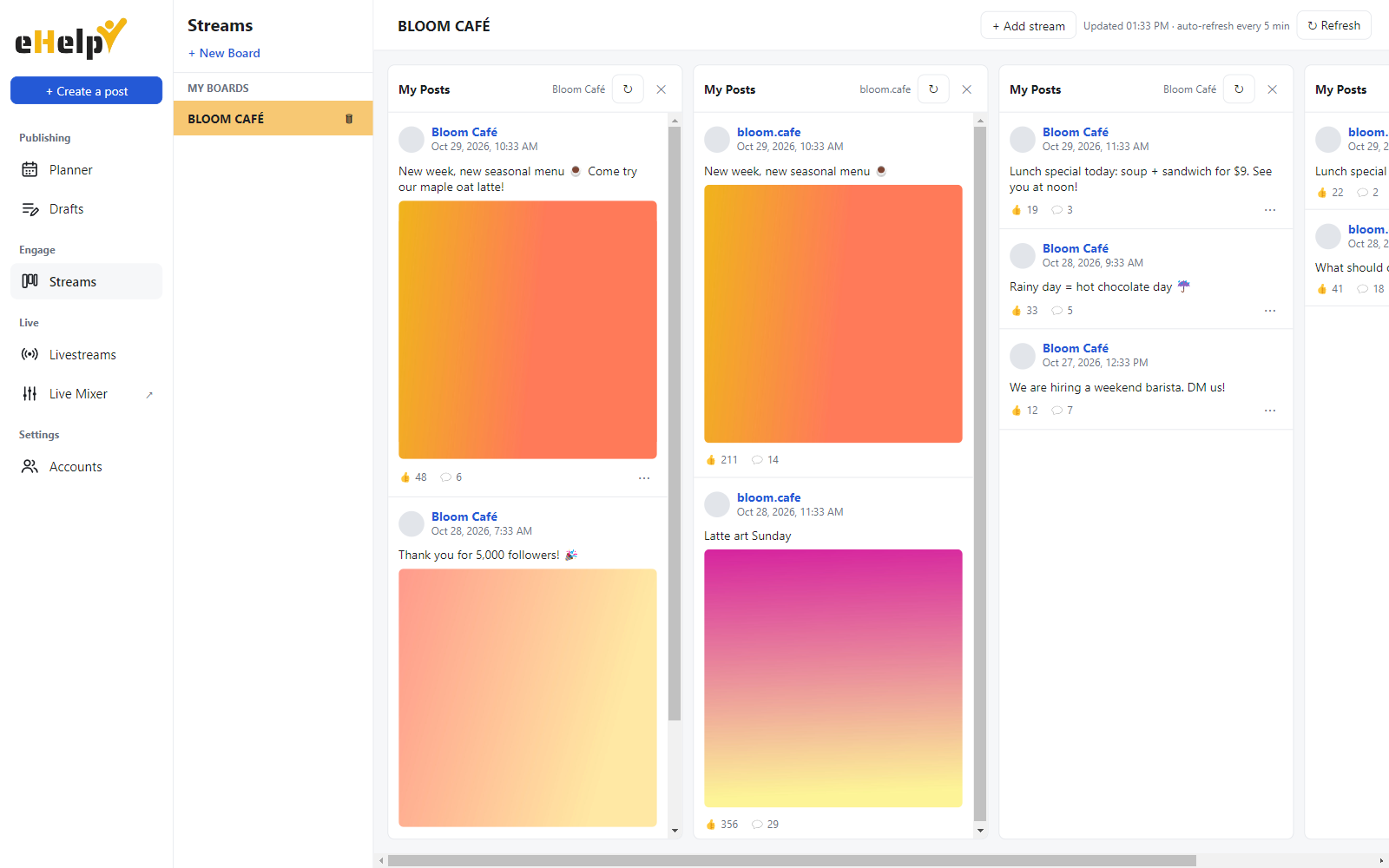The height and width of the screenshot is (868, 1389).
Task: Open the orange gradient image in first stream
Action: click(528, 330)
